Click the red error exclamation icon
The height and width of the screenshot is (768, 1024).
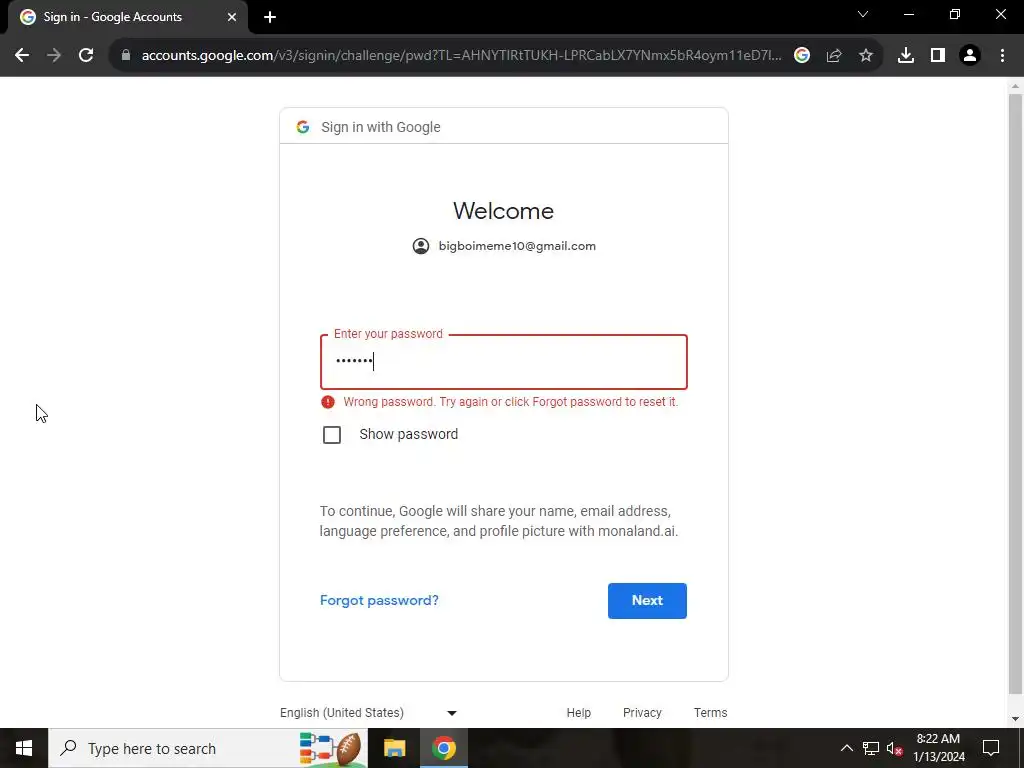pyautogui.click(x=328, y=402)
